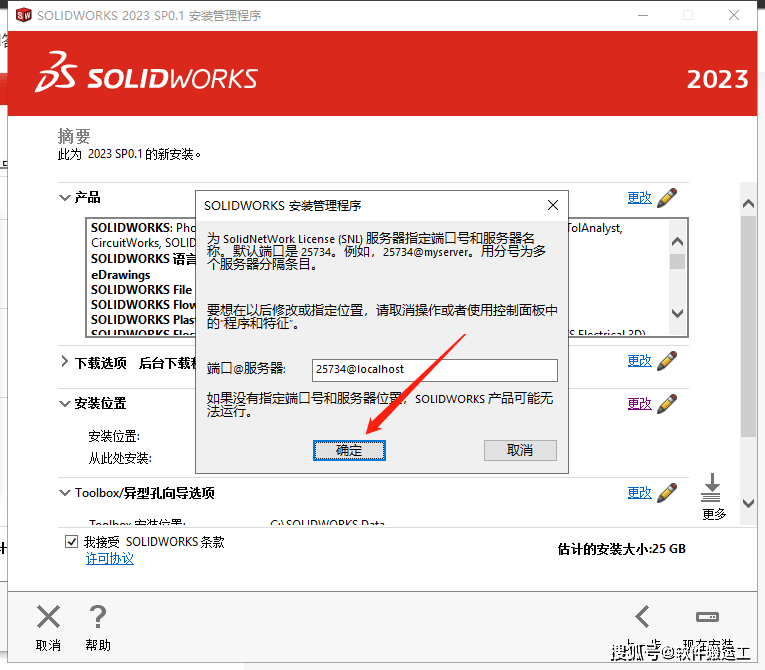765x670 pixels.
Task: Minimize the installation manager window
Action: [x=643, y=15]
